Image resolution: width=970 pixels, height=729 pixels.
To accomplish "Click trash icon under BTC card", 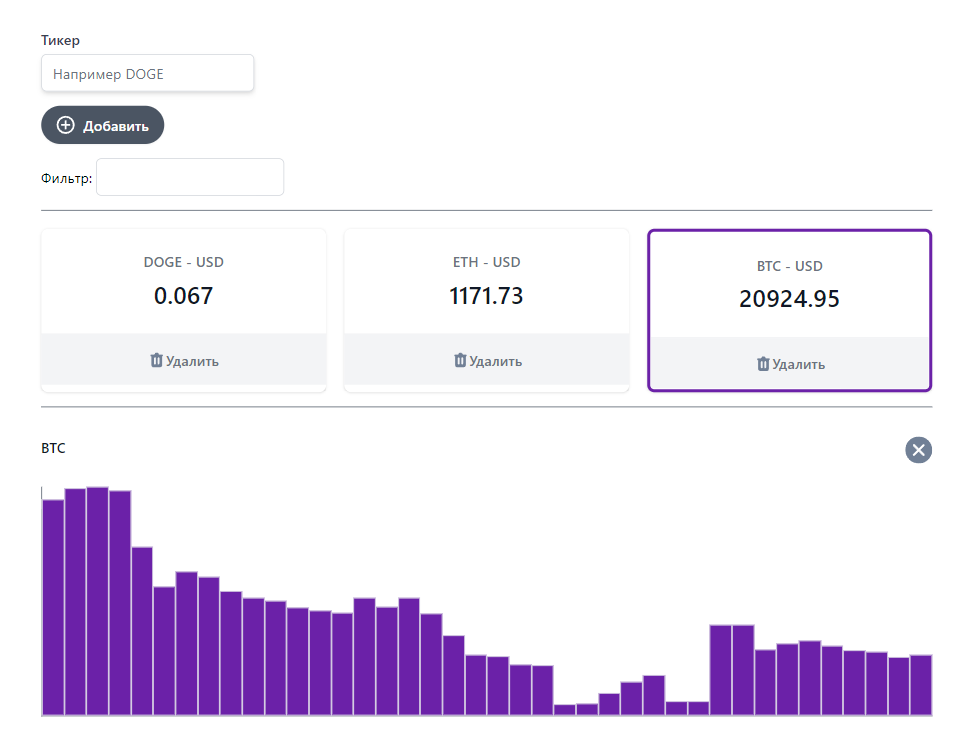I will (763, 364).
